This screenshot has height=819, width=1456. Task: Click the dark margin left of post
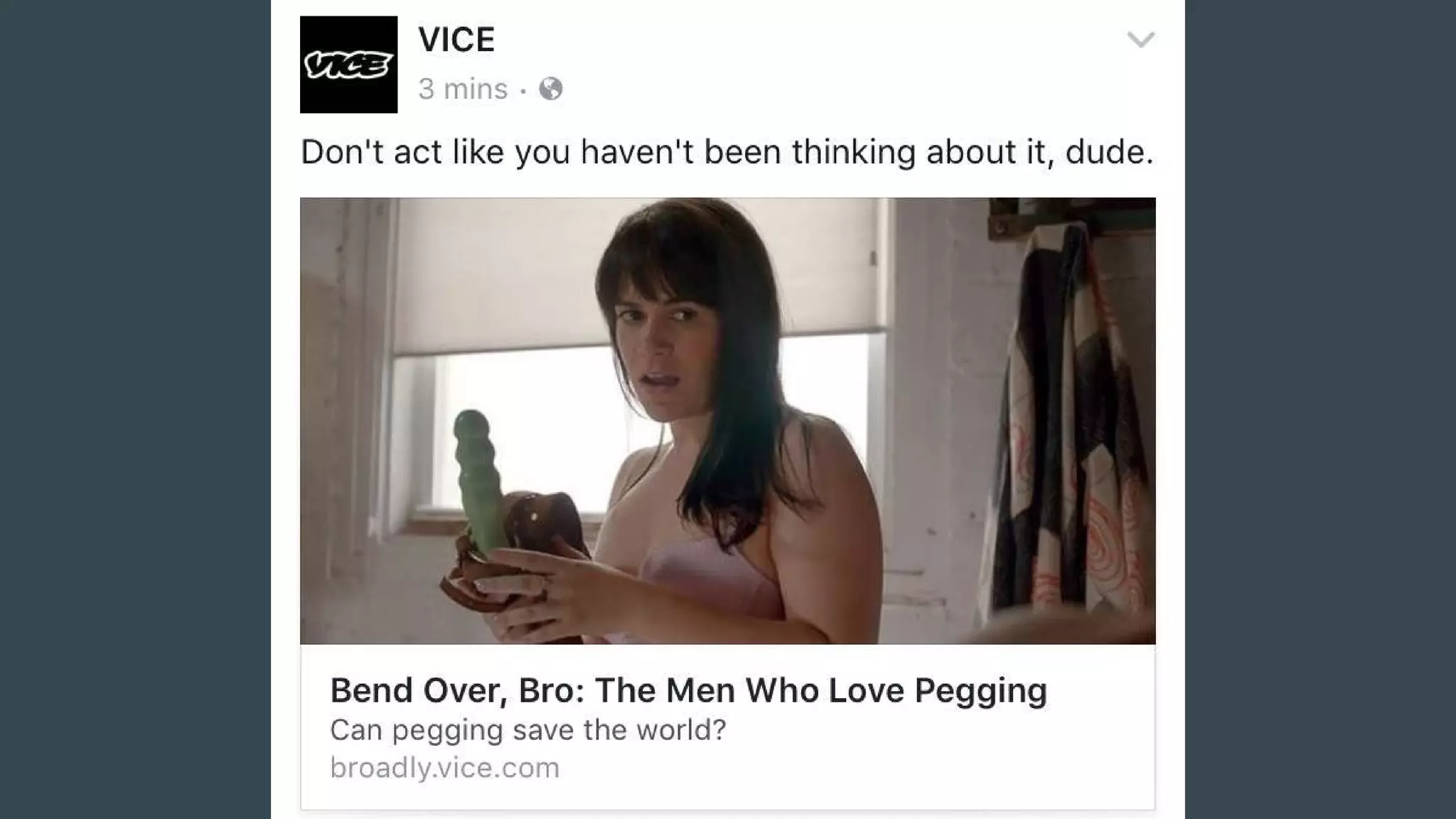135,409
